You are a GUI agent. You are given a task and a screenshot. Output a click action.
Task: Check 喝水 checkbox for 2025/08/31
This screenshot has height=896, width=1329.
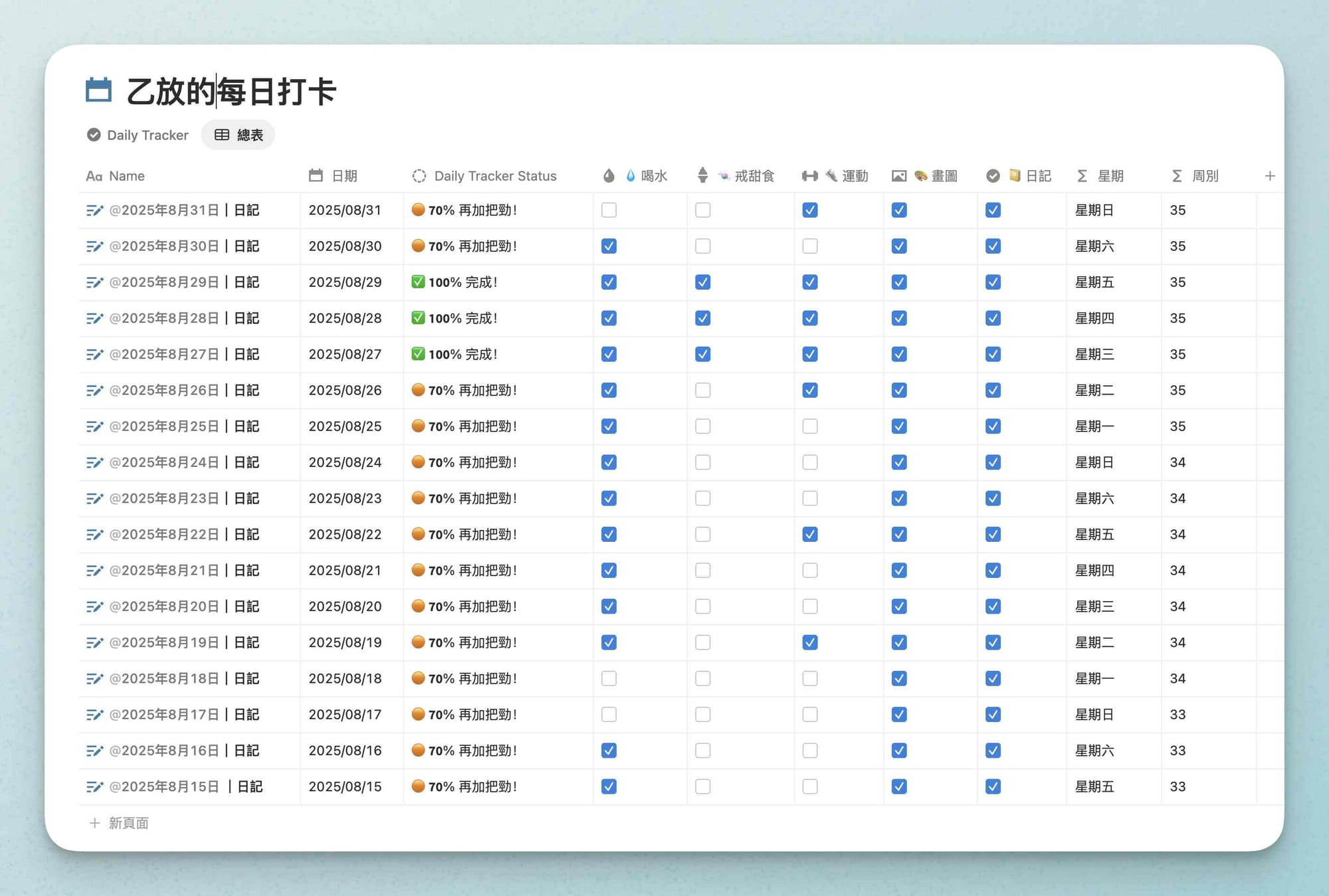pos(609,211)
